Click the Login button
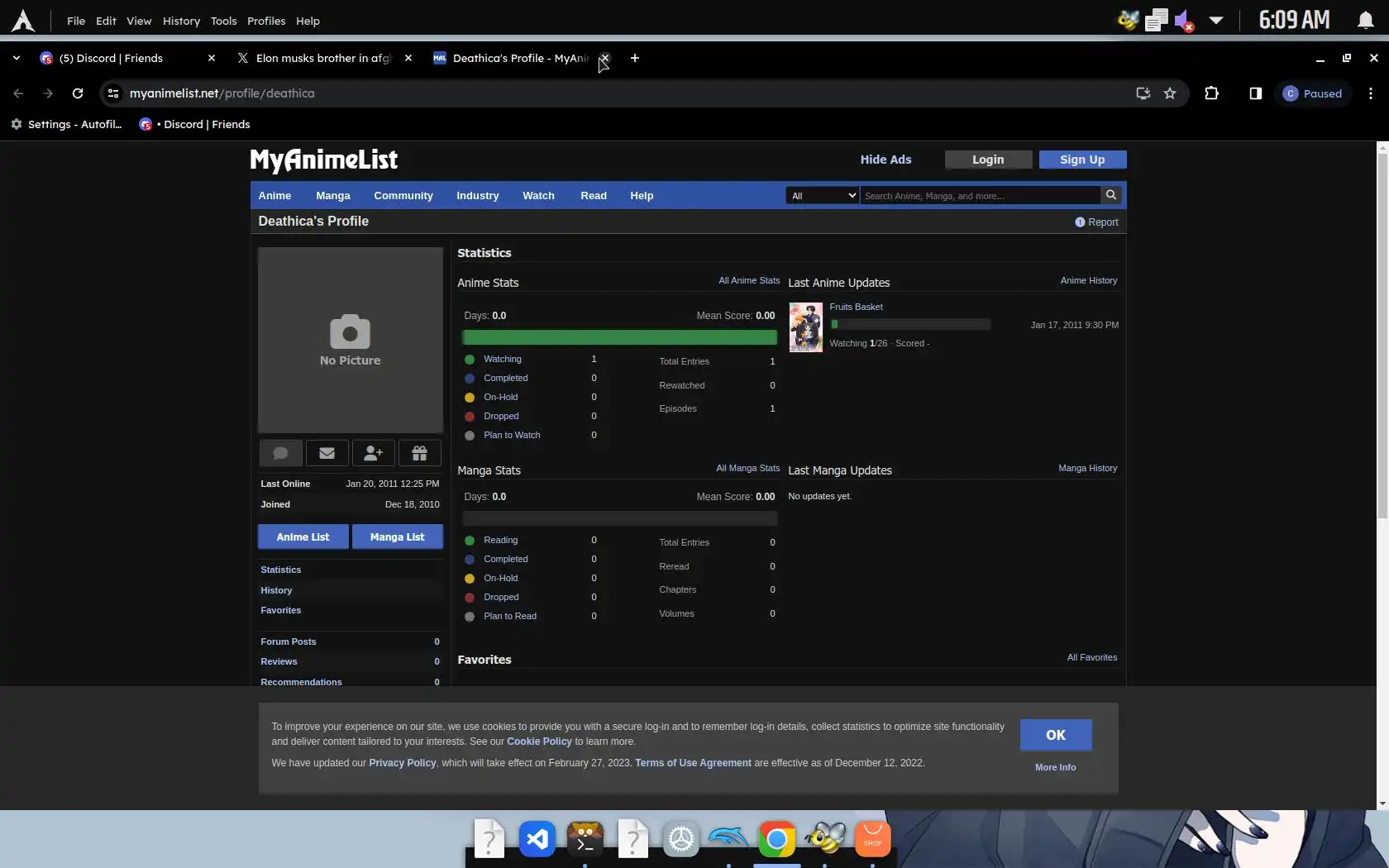1389x868 pixels. 988,160
